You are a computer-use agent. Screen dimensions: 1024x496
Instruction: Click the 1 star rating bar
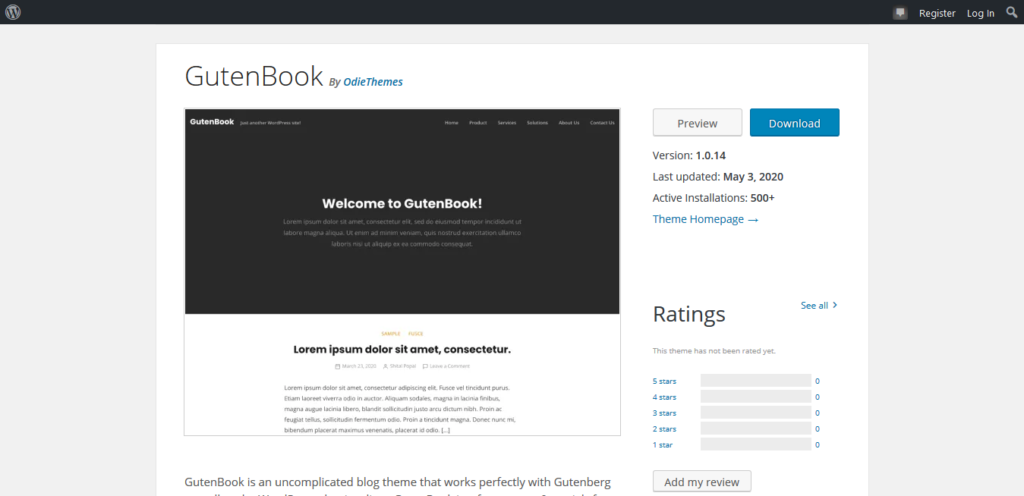coord(756,444)
